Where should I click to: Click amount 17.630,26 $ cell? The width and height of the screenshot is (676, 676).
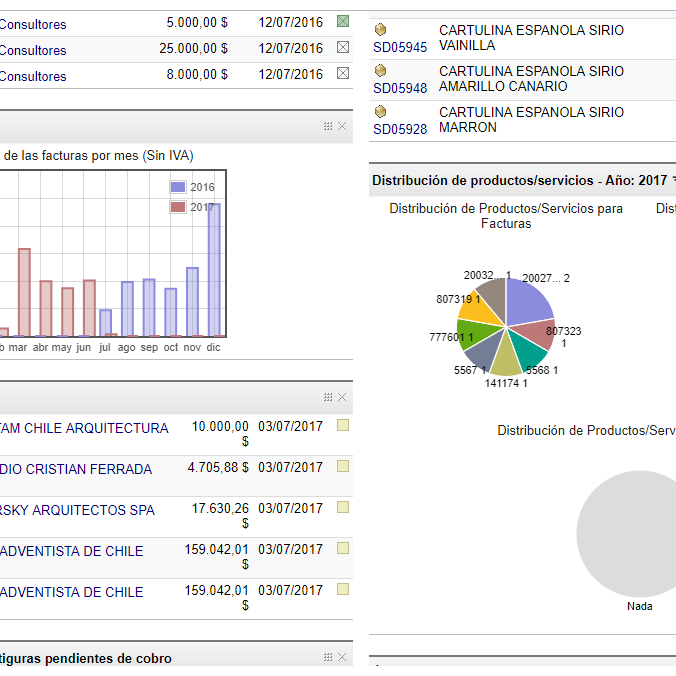pyautogui.click(x=220, y=515)
